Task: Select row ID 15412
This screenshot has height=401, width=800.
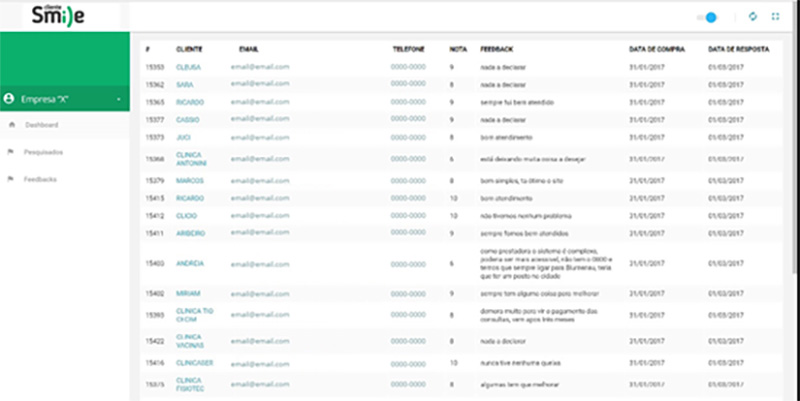Action: [155, 216]
